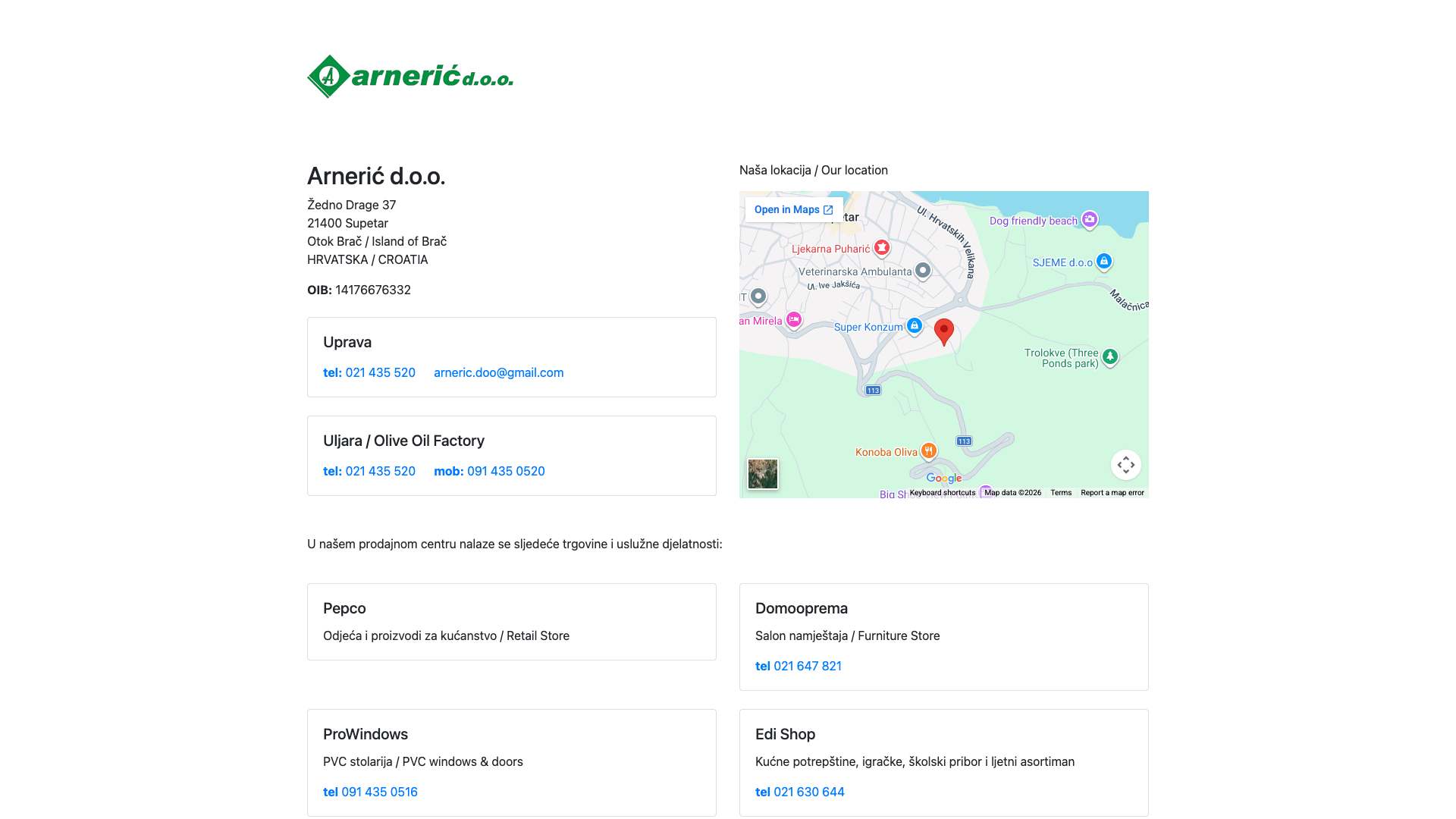The image size is (1456, 819).
Task: Click the grey marker at the map's left edge
Action: click(x=758, y=297)
